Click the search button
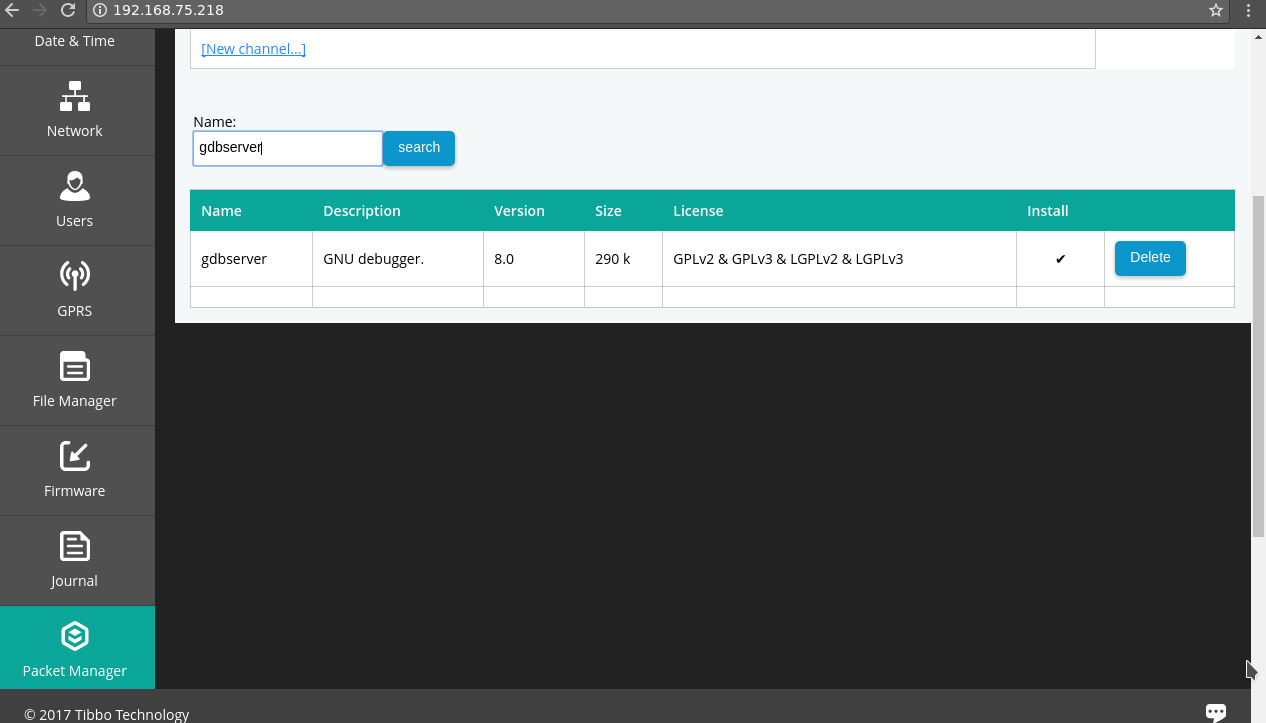Image resolution: width=1266 pixels, height=723 pixels. click(419, 148)
